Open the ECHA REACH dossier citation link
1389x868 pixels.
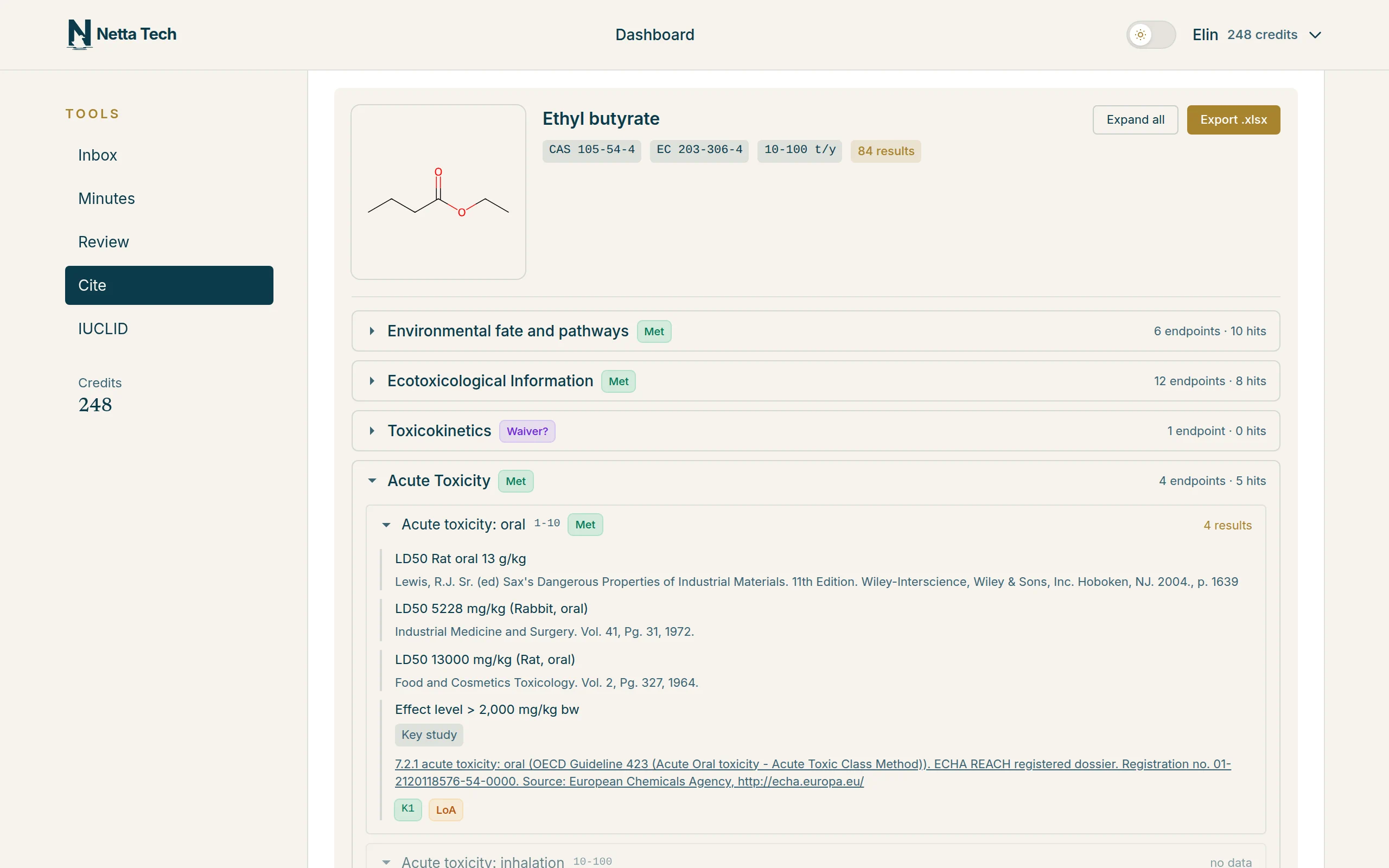(x=812, y=772)
